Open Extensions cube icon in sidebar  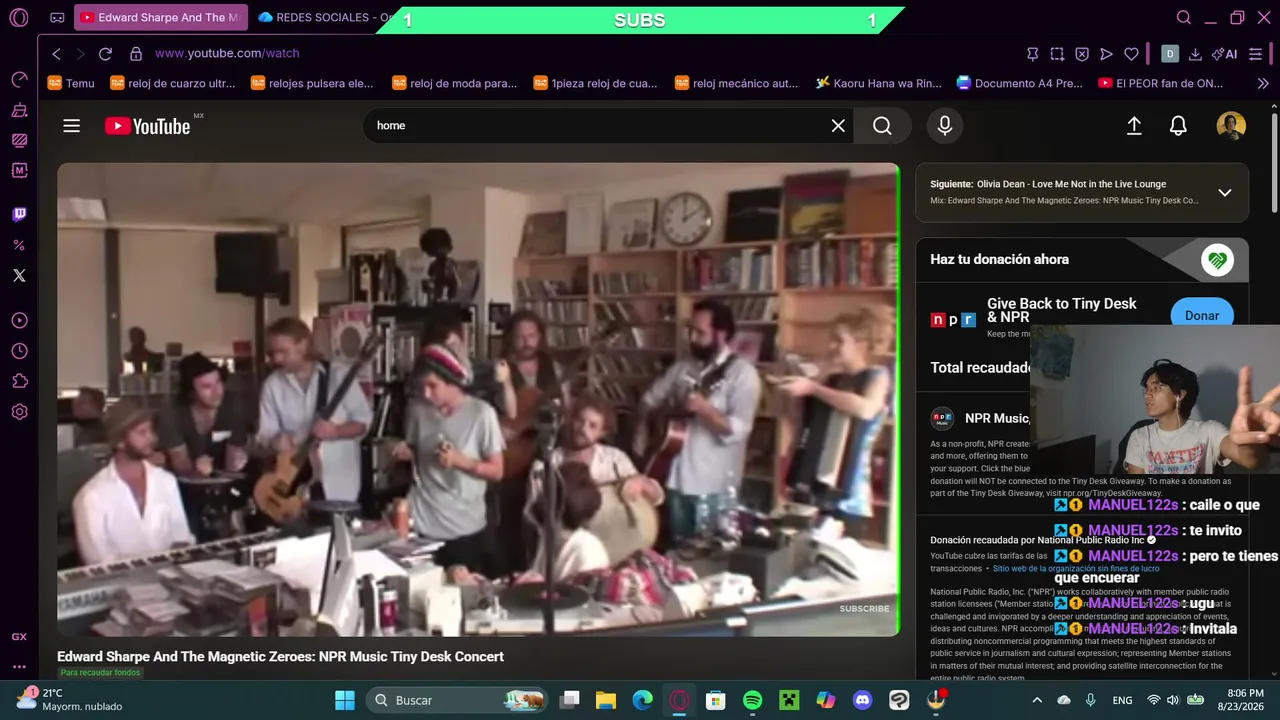pyautogui.click(x=19, y=381)
